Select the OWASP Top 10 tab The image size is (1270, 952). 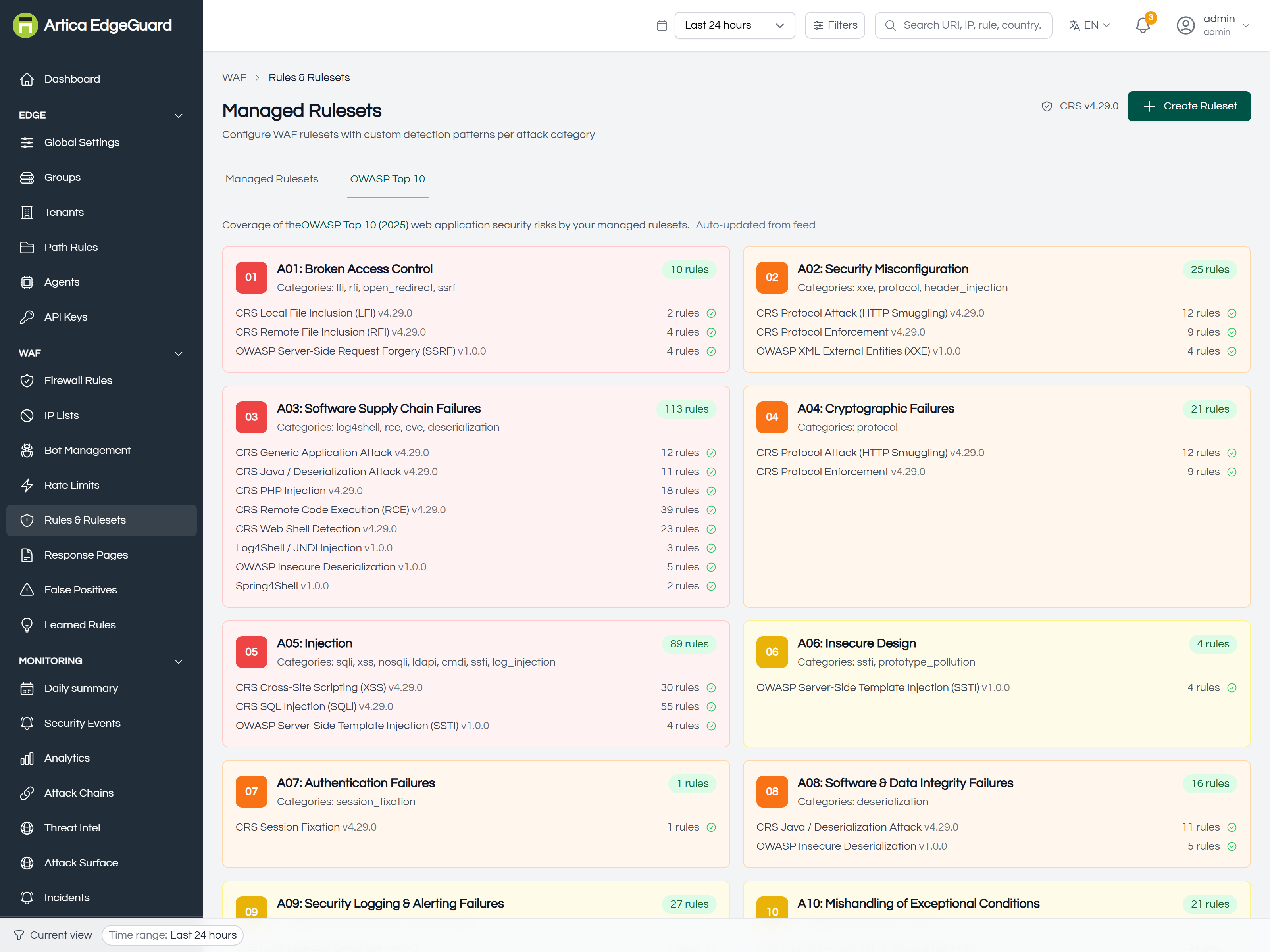[387, 179]
